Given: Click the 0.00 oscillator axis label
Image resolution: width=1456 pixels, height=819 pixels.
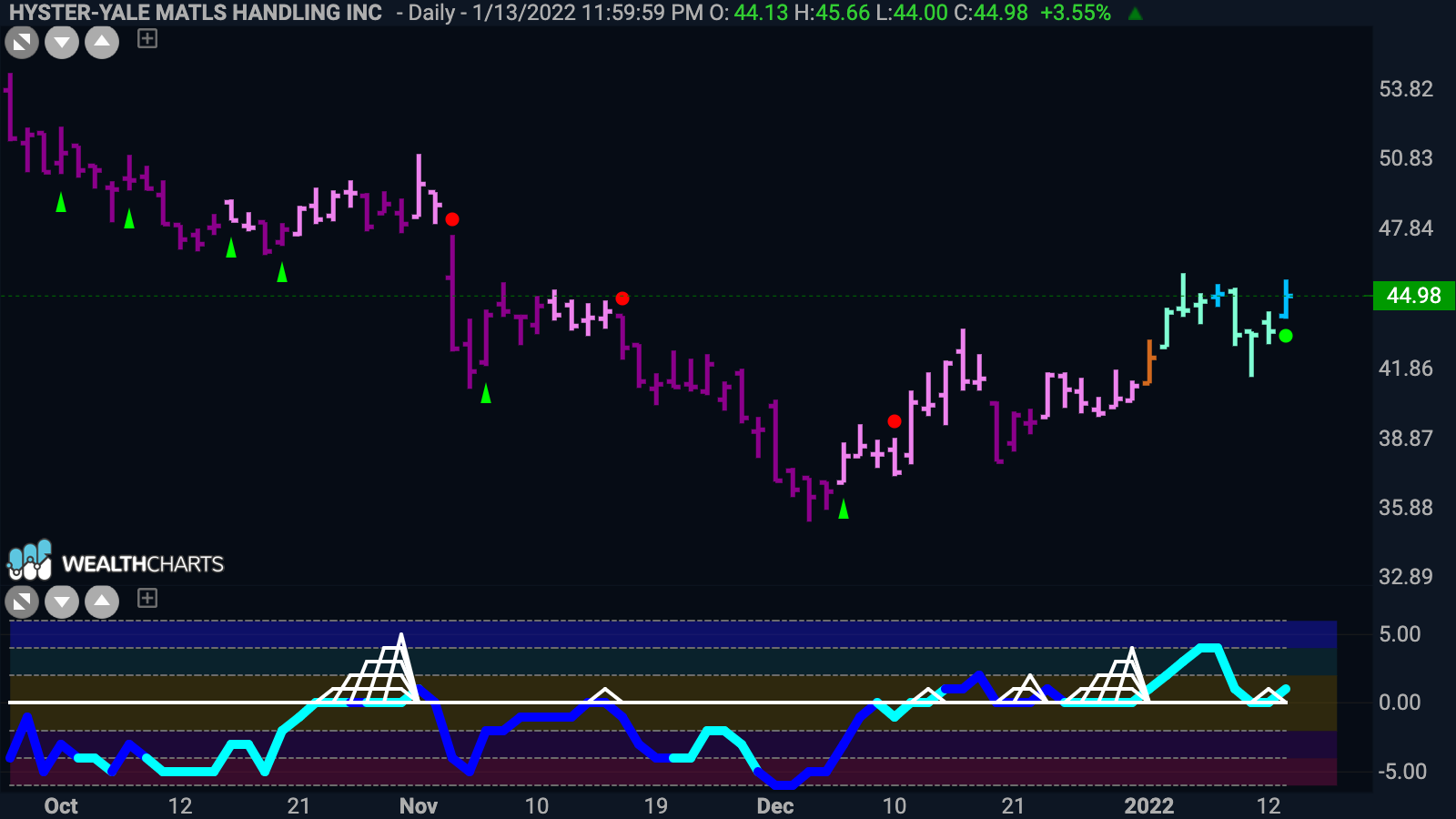Looking at the screenshot, I should [1400, 703].
